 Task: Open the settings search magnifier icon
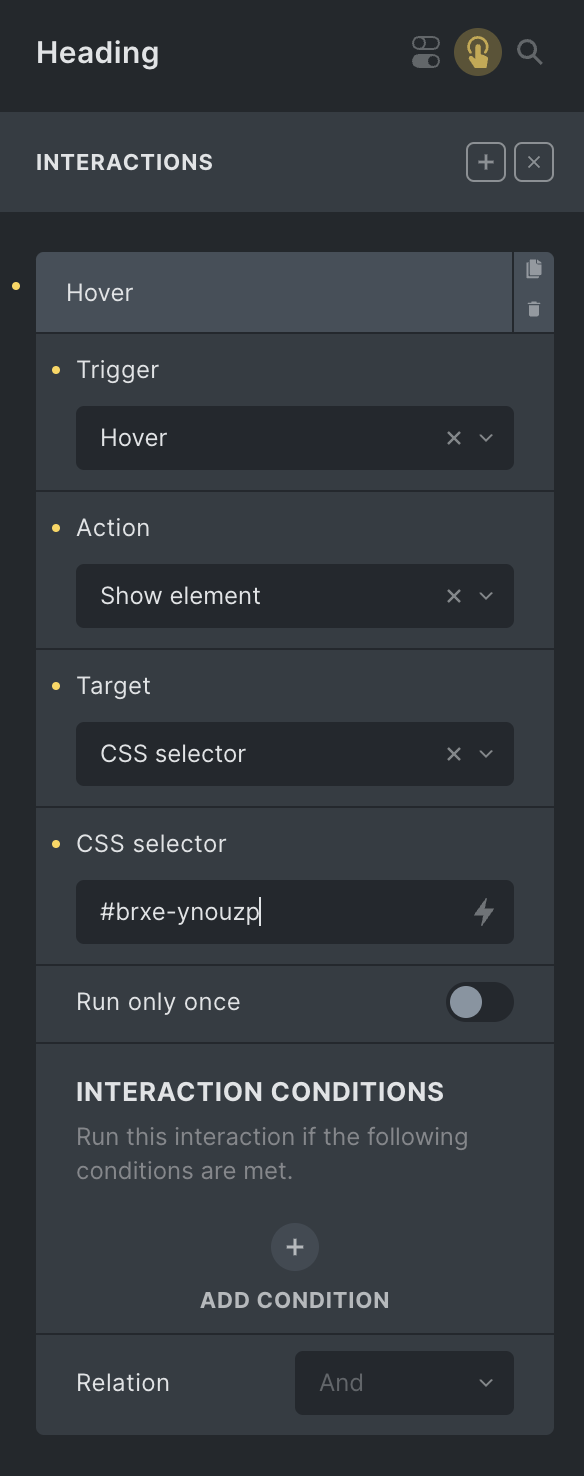[530, 52]
